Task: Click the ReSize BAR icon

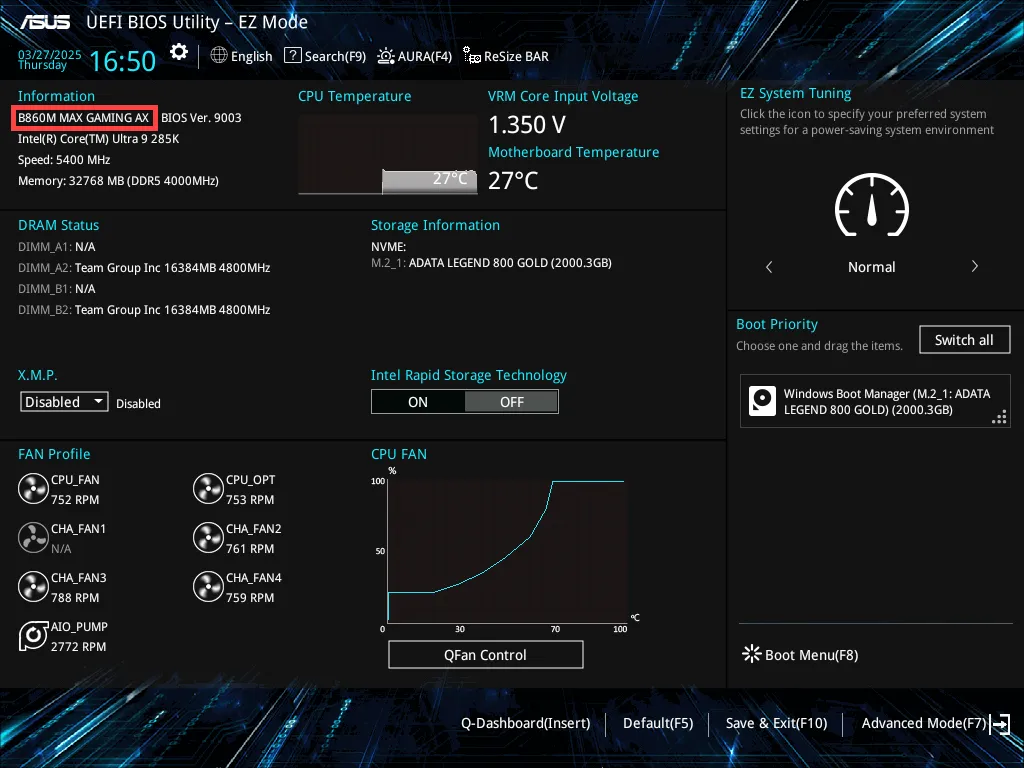Action: pos(470,56)
